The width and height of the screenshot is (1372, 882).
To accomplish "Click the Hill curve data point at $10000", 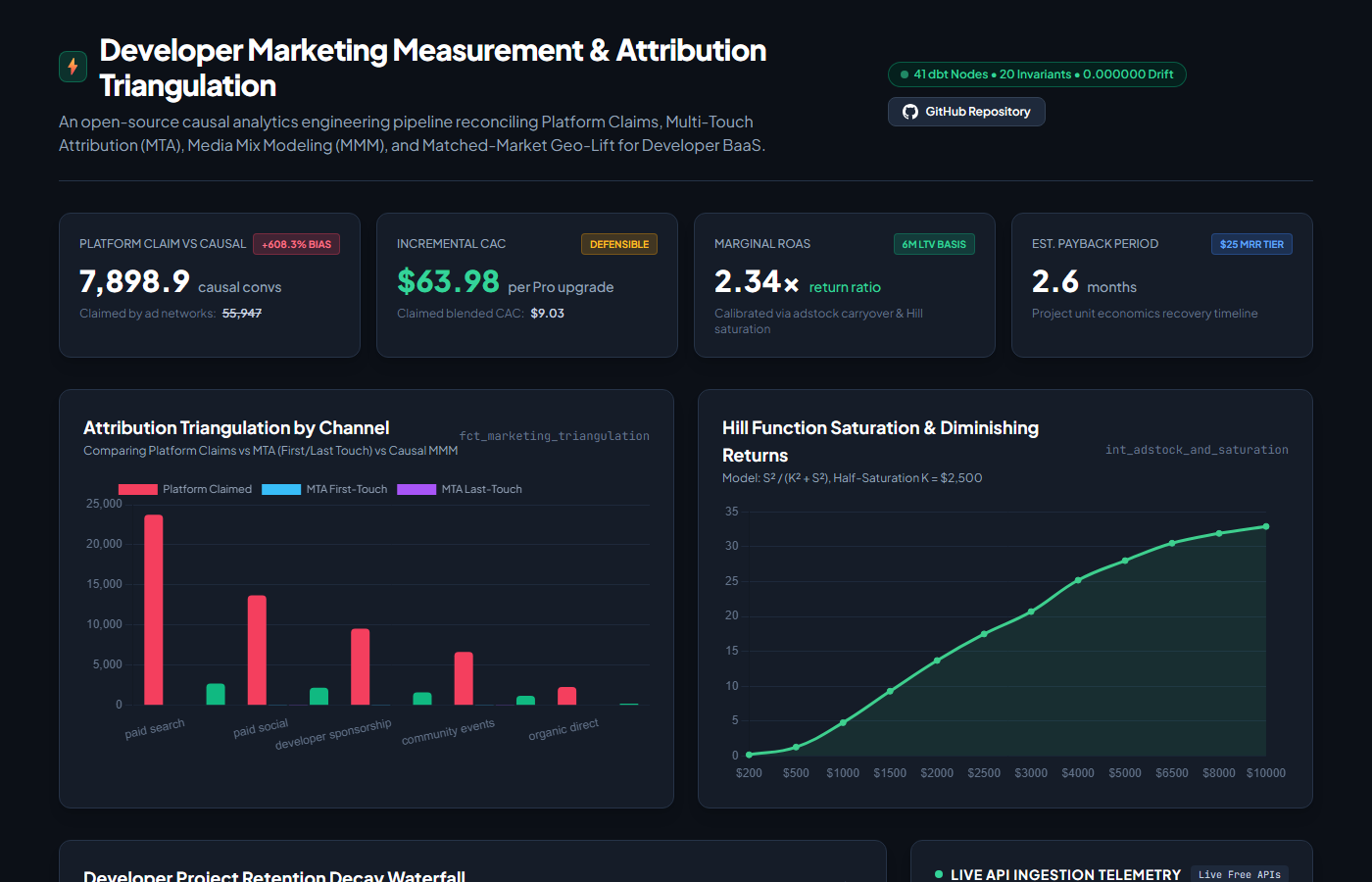I will pyautogui.click(x=1266, y=526).
